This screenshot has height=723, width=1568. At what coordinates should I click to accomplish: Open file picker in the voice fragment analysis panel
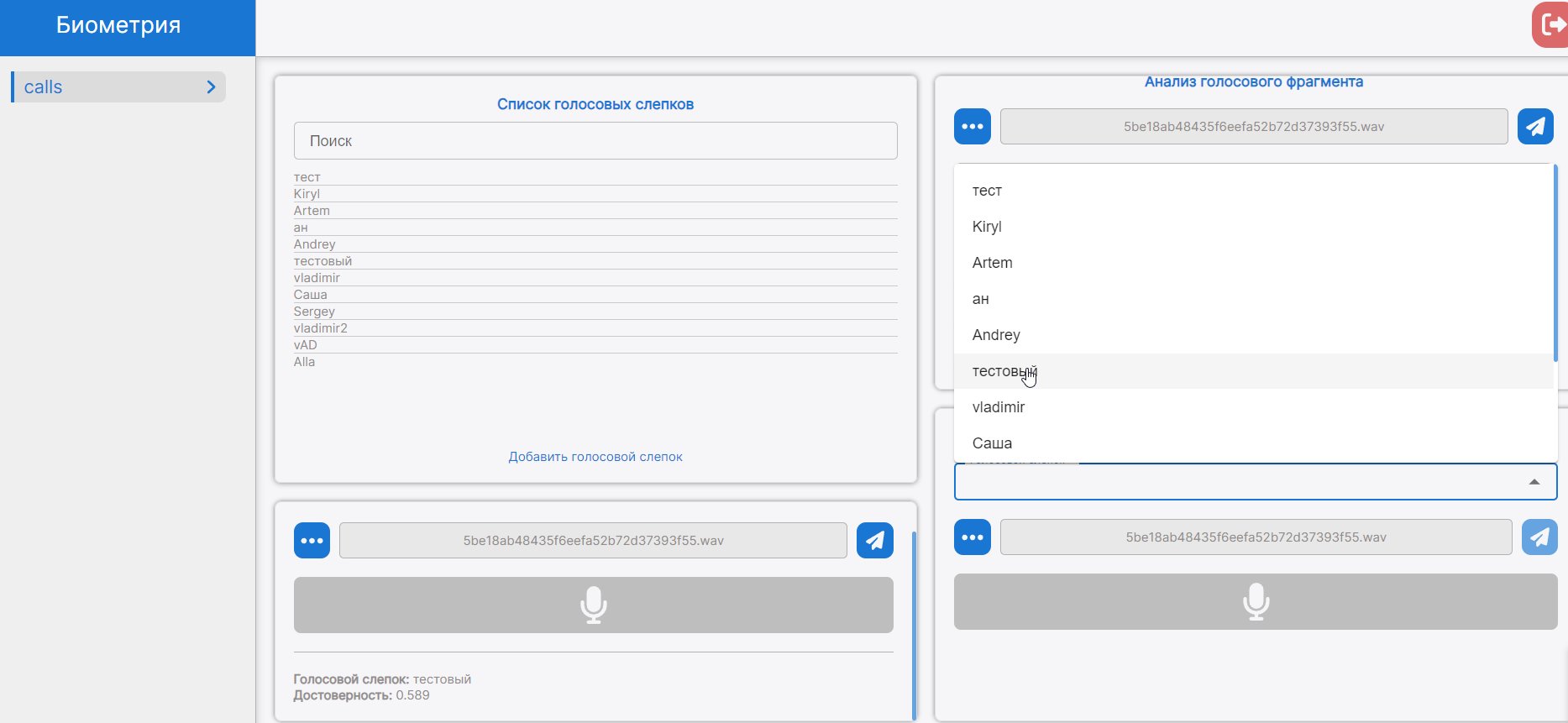pyautogui.click(x=972, y=127)
